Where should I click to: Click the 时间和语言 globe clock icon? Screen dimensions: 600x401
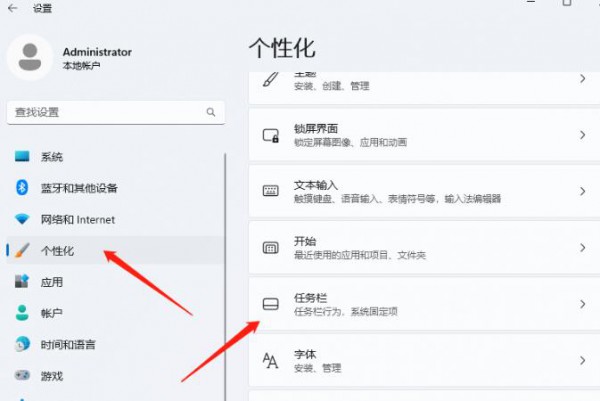[22, 345]
